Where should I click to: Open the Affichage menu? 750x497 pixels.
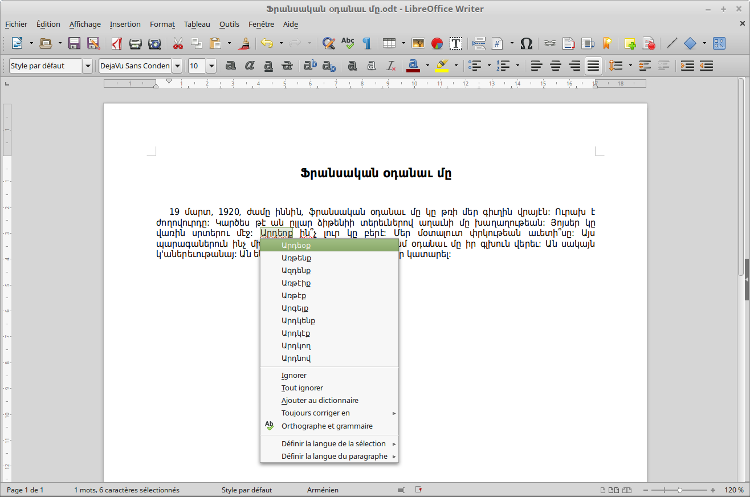[85, 24]
